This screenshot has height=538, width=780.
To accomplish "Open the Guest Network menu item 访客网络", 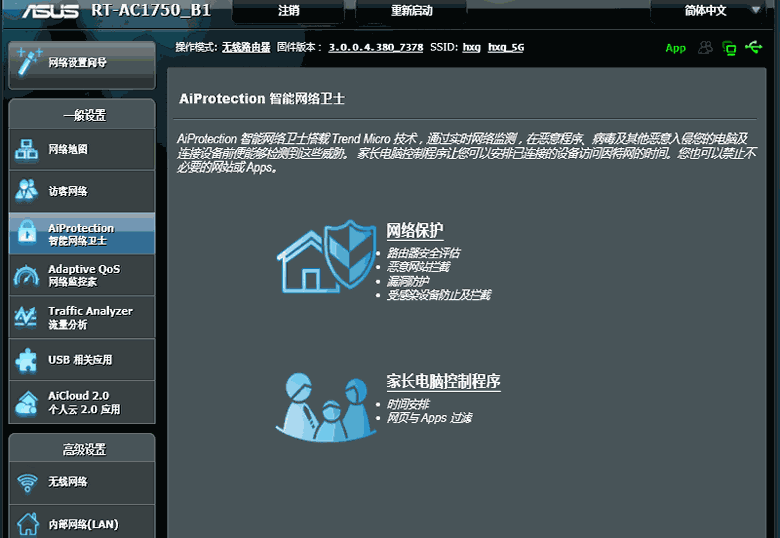I will click(82, 191).
